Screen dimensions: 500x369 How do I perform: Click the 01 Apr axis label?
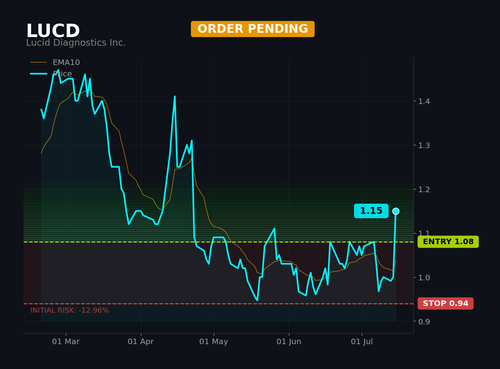pos(140,342)
